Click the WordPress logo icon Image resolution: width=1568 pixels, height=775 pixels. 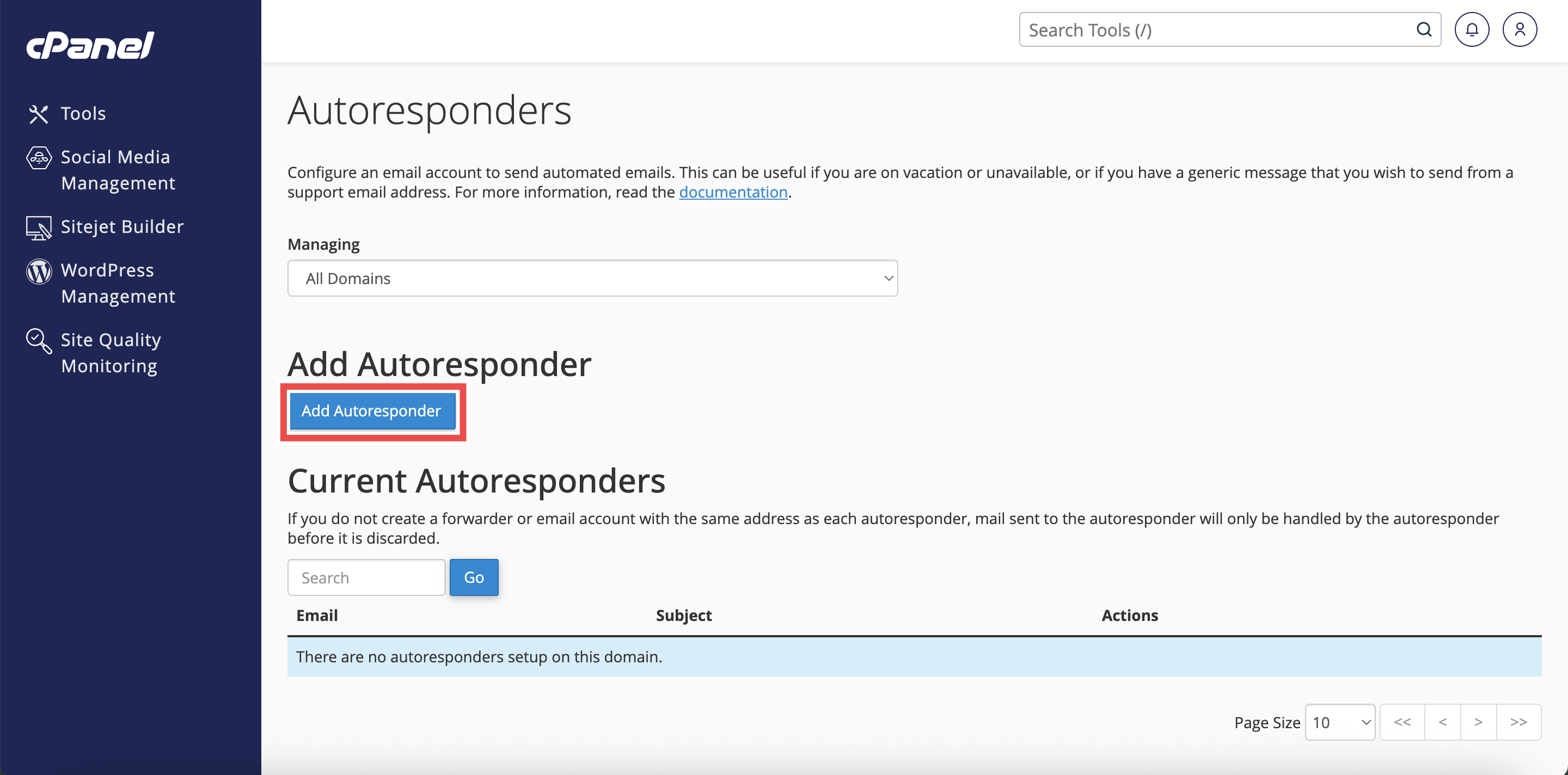38,272
